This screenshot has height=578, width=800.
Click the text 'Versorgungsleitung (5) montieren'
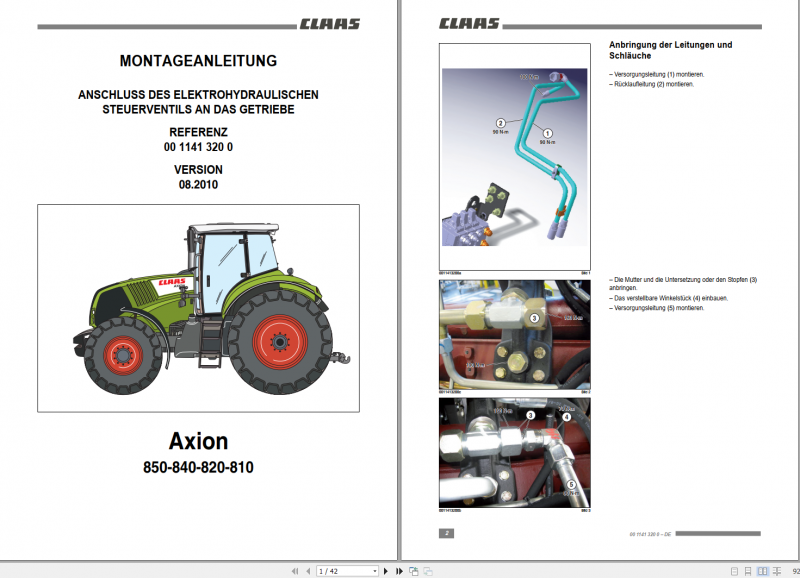pos(659,308)
